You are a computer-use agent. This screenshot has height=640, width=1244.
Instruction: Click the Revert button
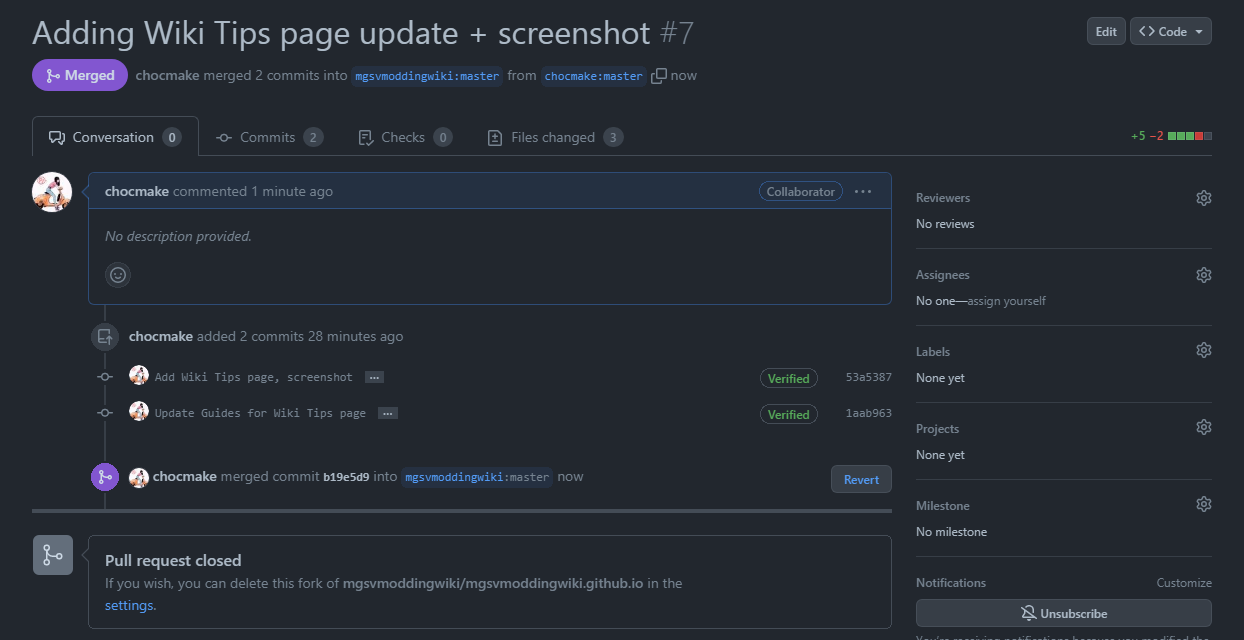click(861, 479)
